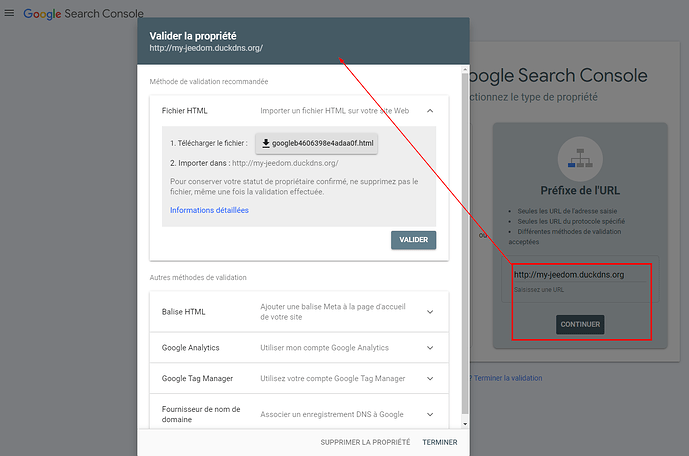Click 'Seules les URL de l'adresse saisie' bullet

click(567, 211)
